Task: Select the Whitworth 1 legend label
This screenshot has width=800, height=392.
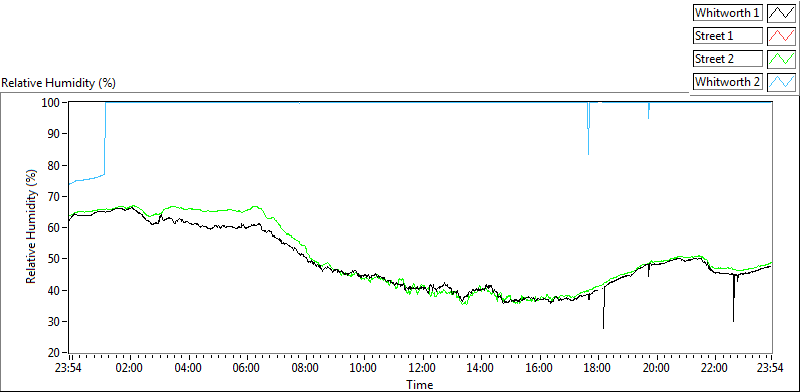Action: click(x=728, y=13)
